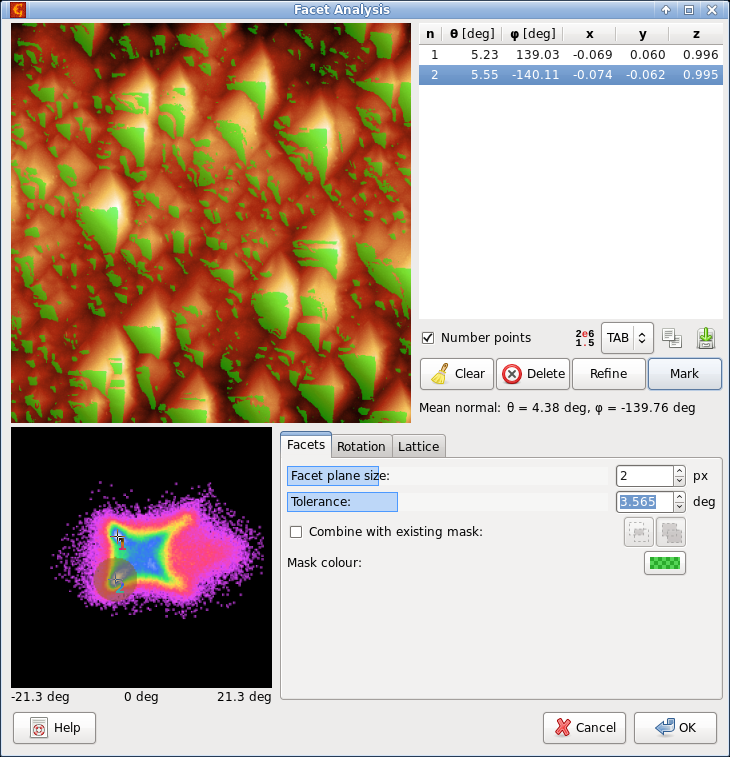Decrease Facet plane size value
Image resolution: width=730 pixels, height=757 pixels.
(x=679, y=481)
